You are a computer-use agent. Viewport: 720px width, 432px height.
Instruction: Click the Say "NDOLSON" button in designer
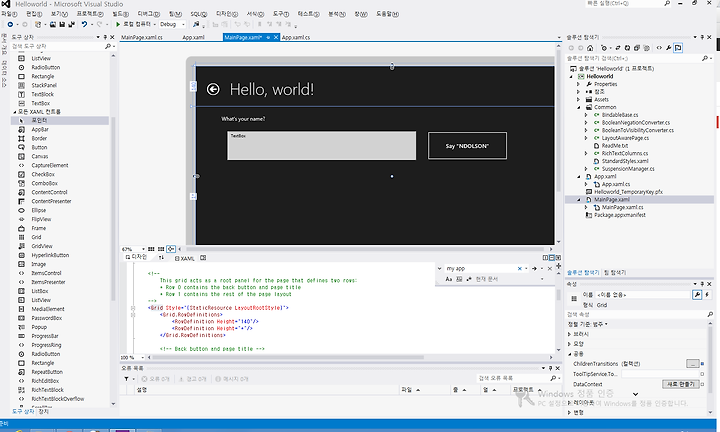(x=467, y=146)
